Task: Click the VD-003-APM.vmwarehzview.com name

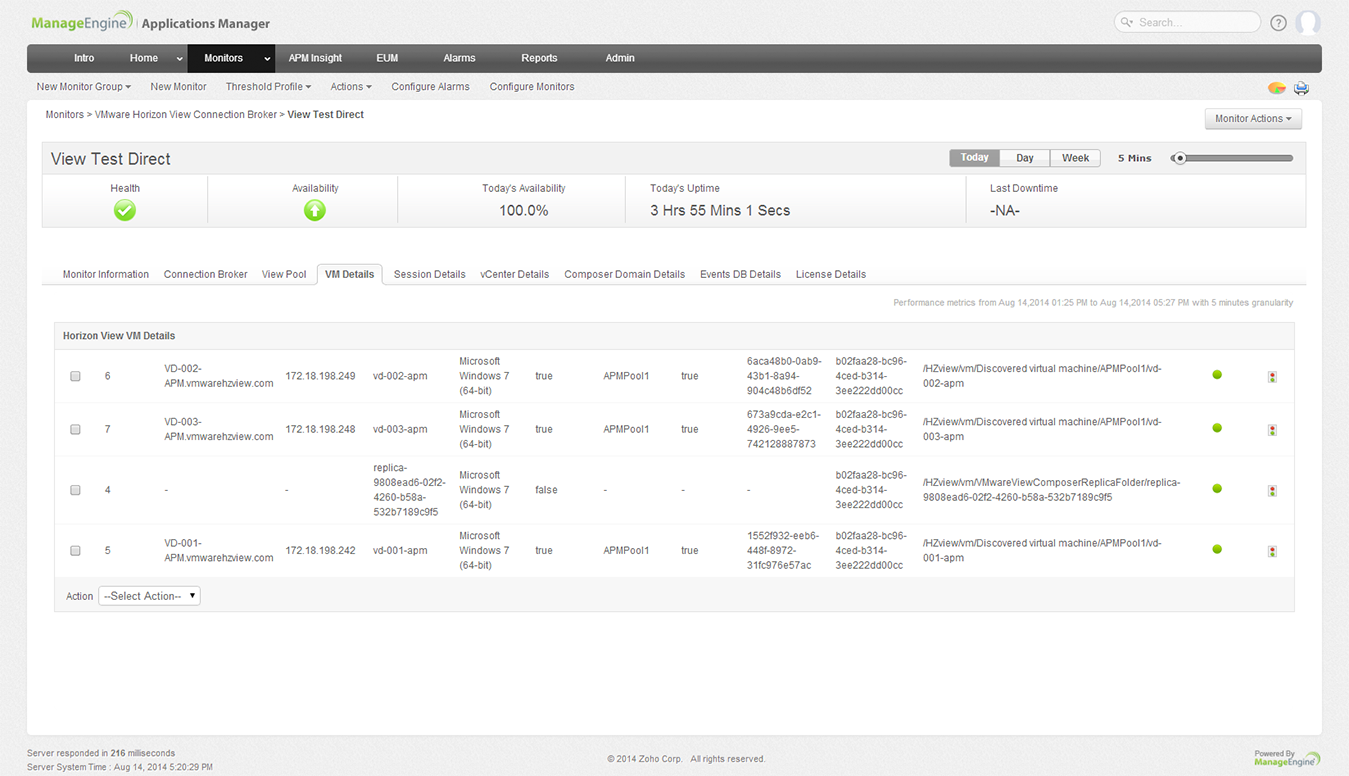Action: tap(219, 429)
